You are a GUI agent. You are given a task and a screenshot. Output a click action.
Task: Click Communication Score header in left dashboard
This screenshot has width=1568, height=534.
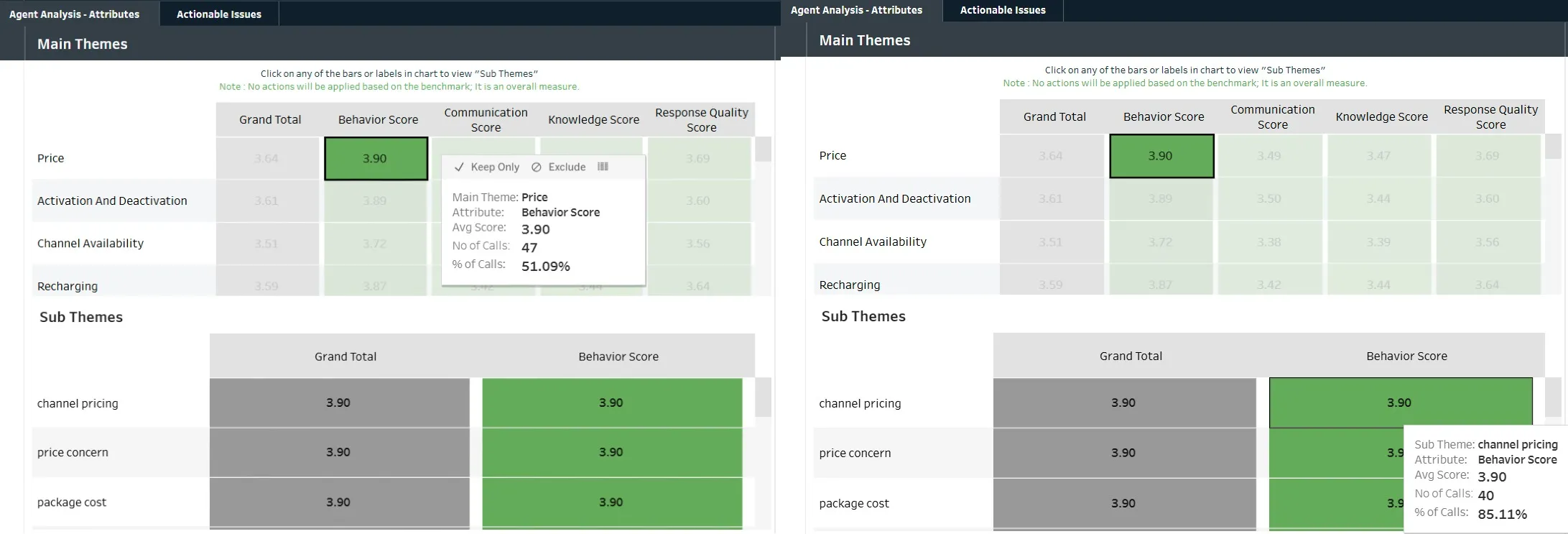coord(486,119)
